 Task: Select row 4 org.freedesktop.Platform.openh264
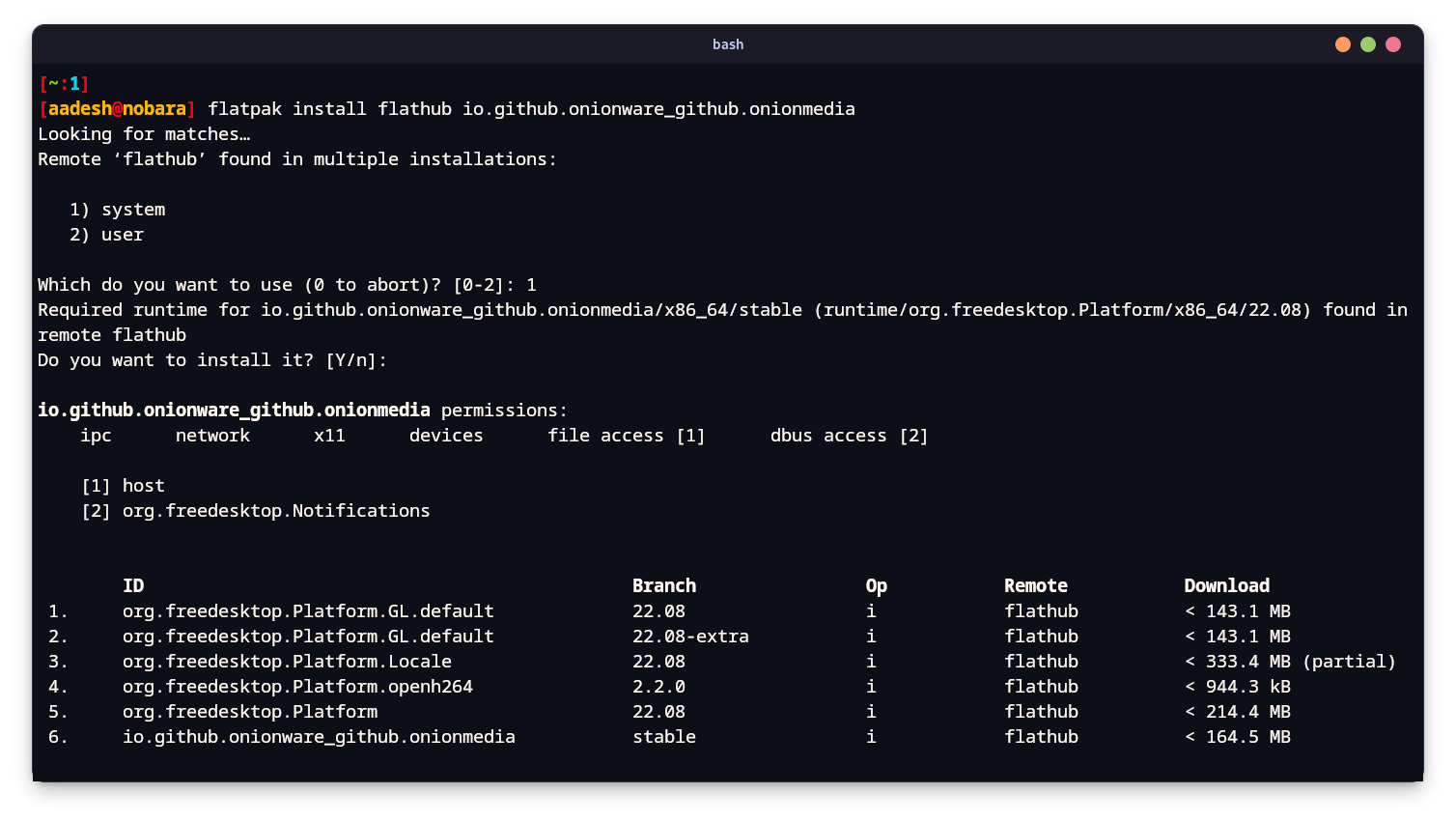point(297,686)
